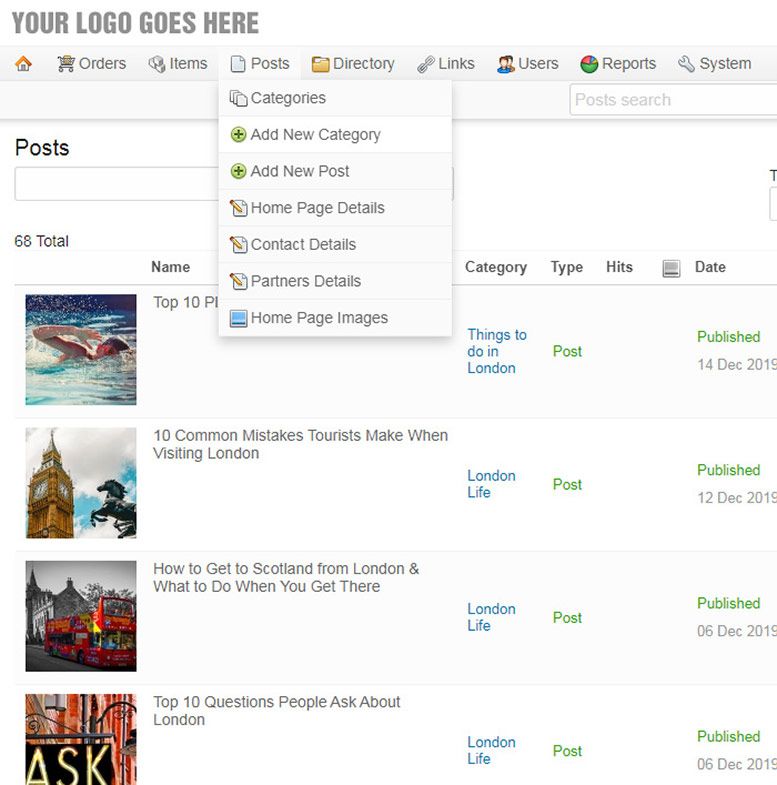Click the System wrench icon
The height and width of the screenshot is (785, 777).
coord(686,64)
